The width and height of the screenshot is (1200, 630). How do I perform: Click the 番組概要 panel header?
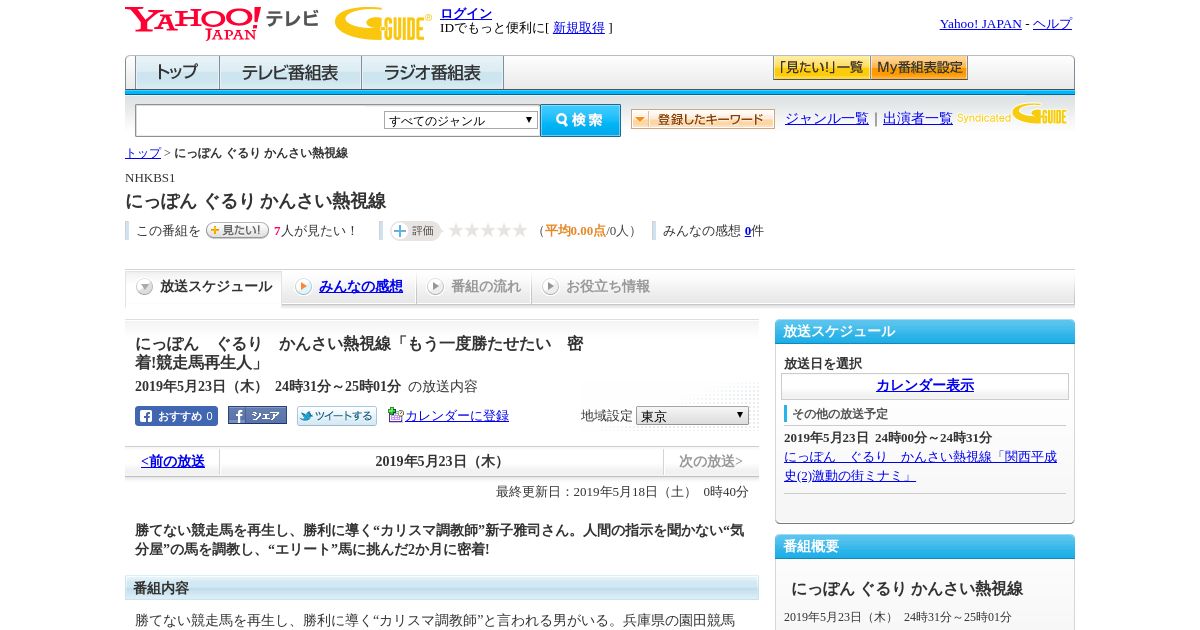click(925, 547)
